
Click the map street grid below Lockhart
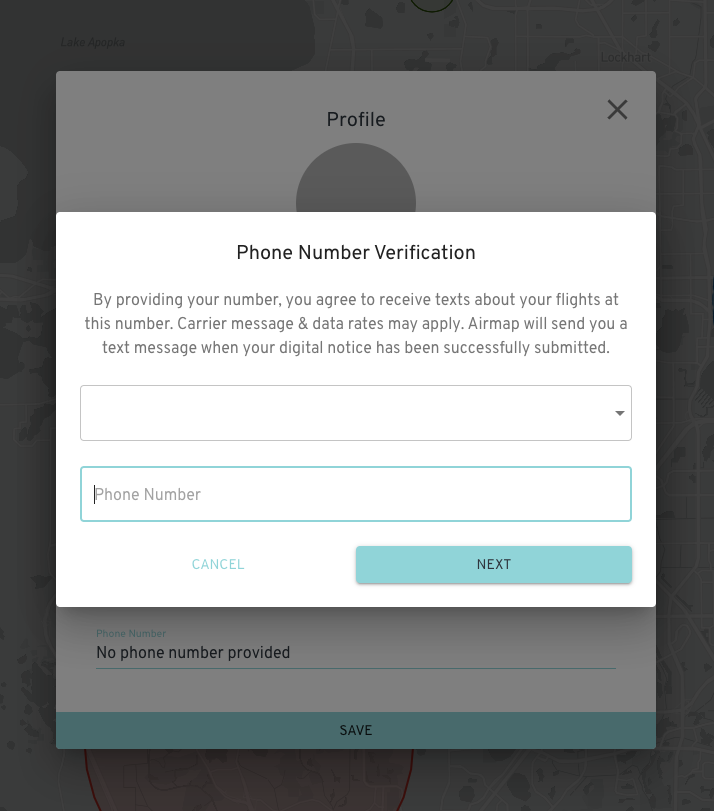685,150
